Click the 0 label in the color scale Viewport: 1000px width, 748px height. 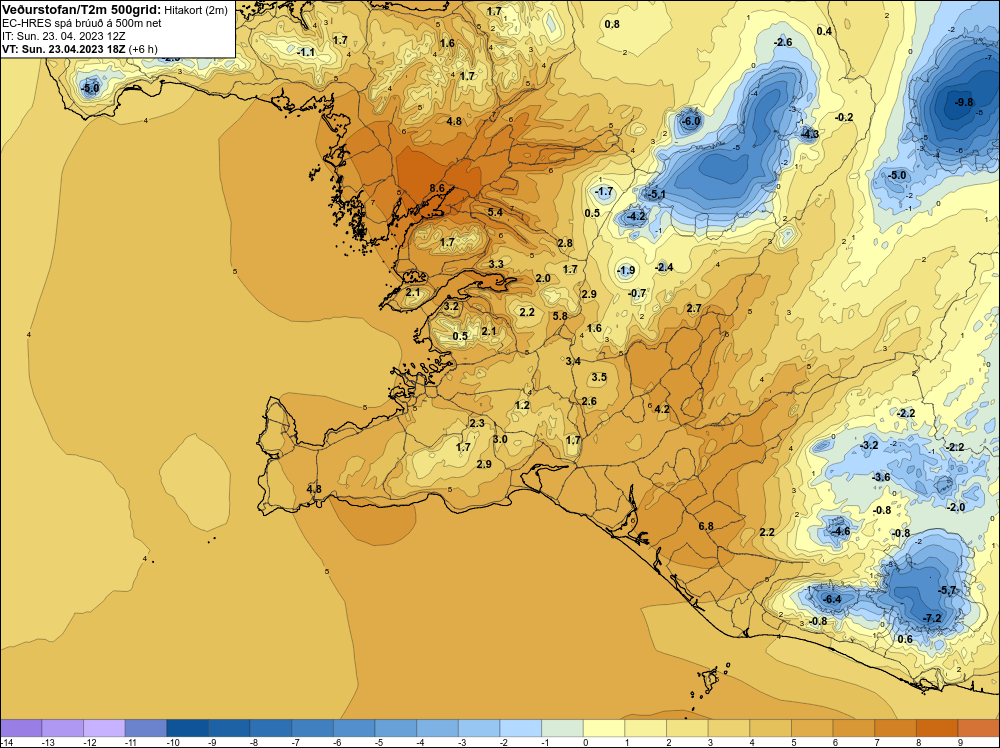point(585,742)
